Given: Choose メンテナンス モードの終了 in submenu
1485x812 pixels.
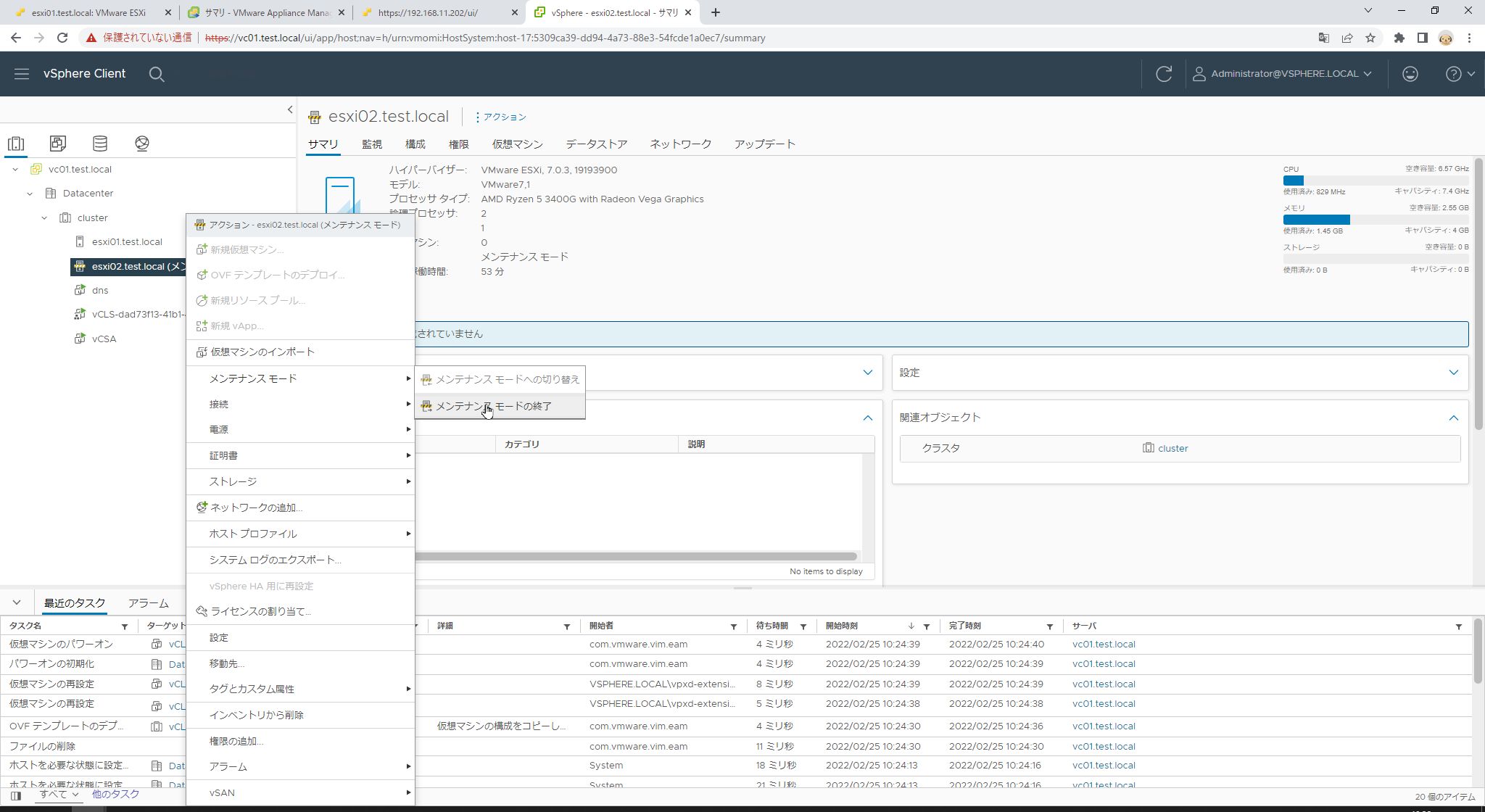Looking at the screenshot, I should tap(500, 406).
